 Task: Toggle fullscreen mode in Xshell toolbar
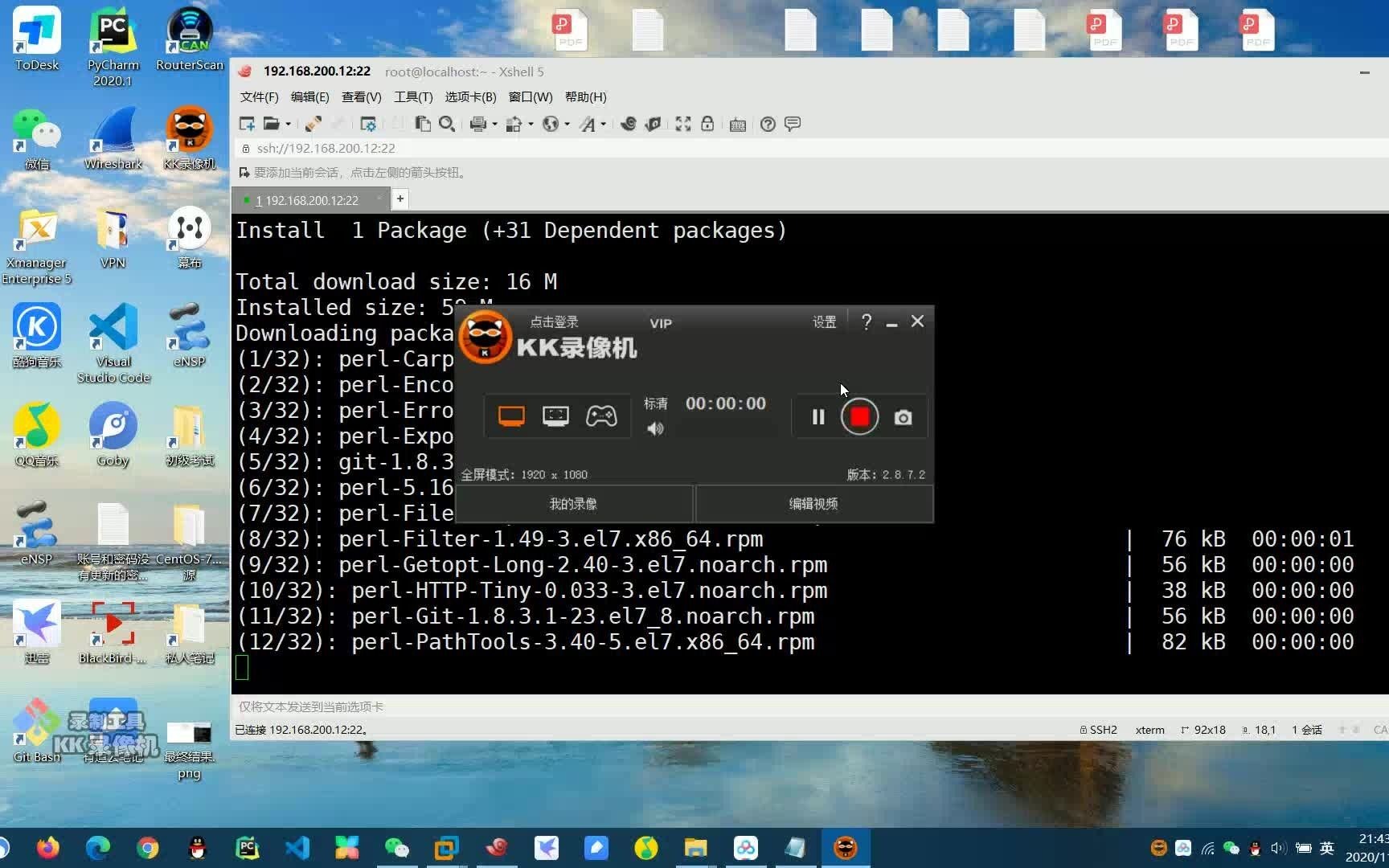682,124
